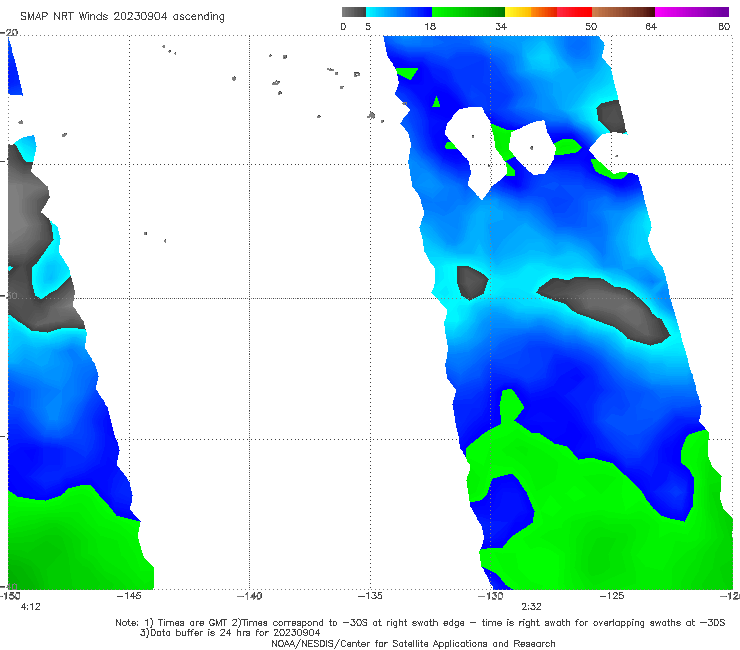This screenshot has height=650, width=740.
Task: Click the NOAA/NESDIS credit line
Action: tap(413, 643)
